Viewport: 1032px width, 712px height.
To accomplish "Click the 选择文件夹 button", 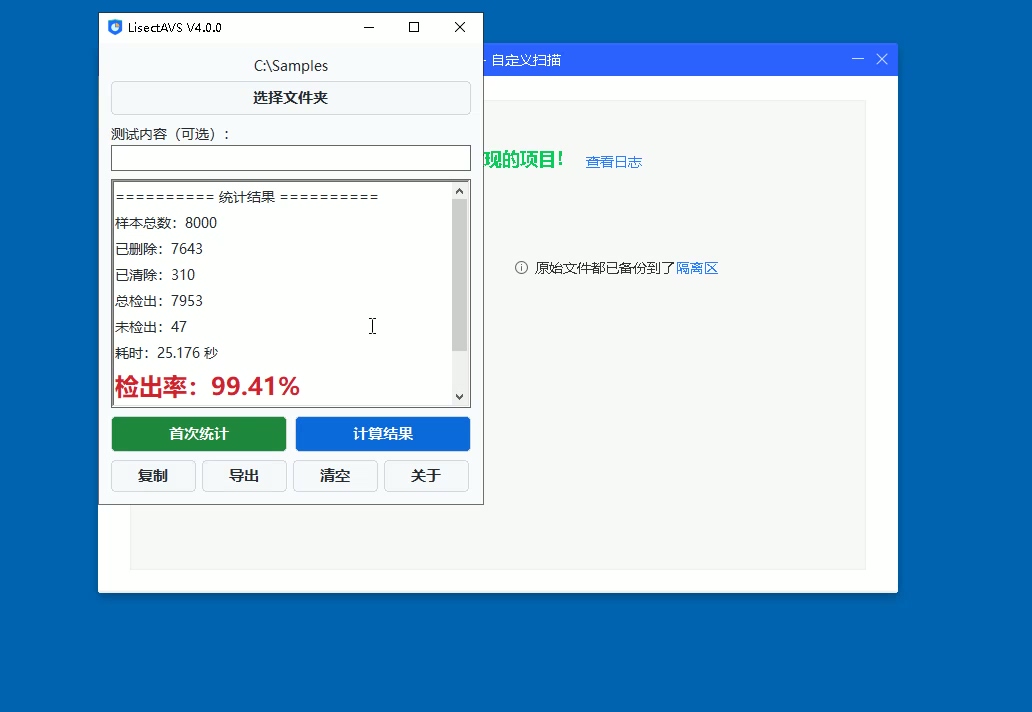I will 291,98.
